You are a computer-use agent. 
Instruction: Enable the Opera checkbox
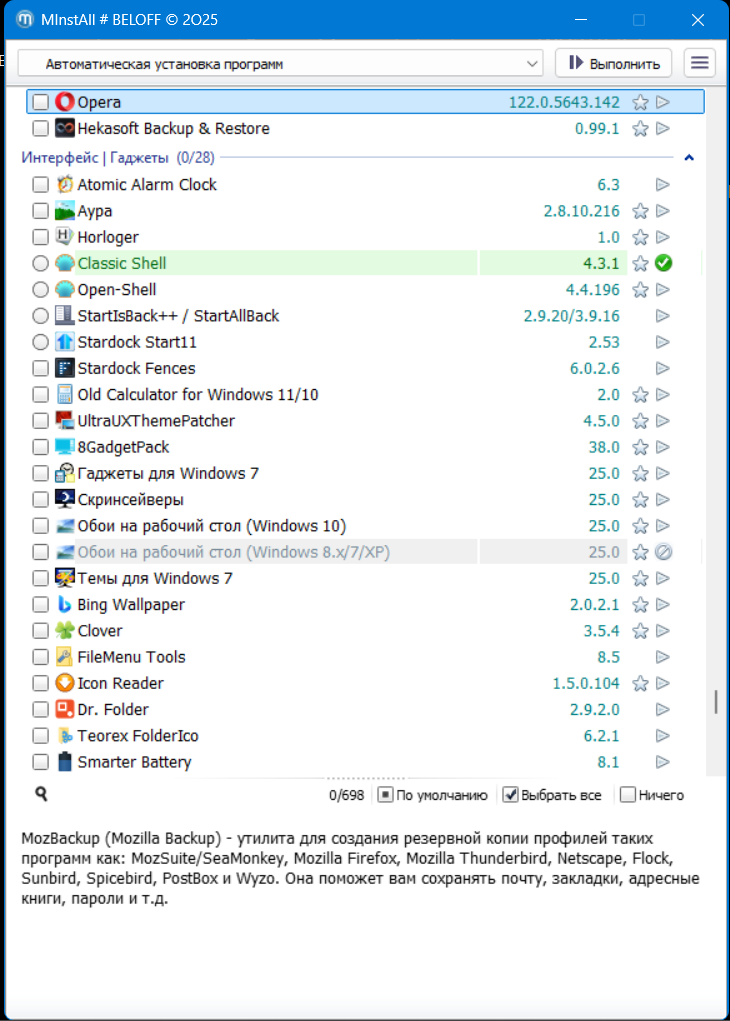pyautogui.click(x=40, y=102)
